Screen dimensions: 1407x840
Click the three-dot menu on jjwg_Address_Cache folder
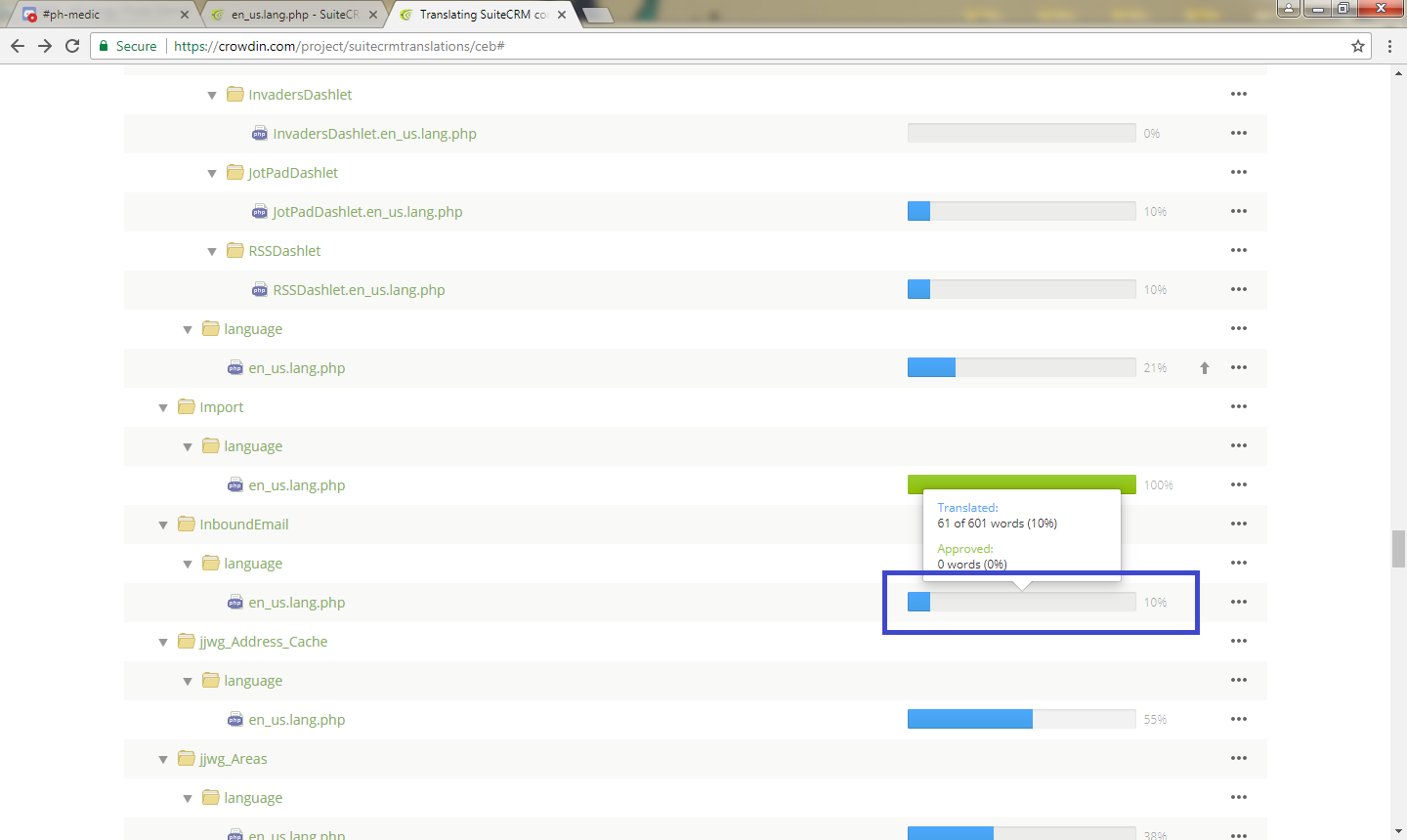click(x=1239, y=641)
